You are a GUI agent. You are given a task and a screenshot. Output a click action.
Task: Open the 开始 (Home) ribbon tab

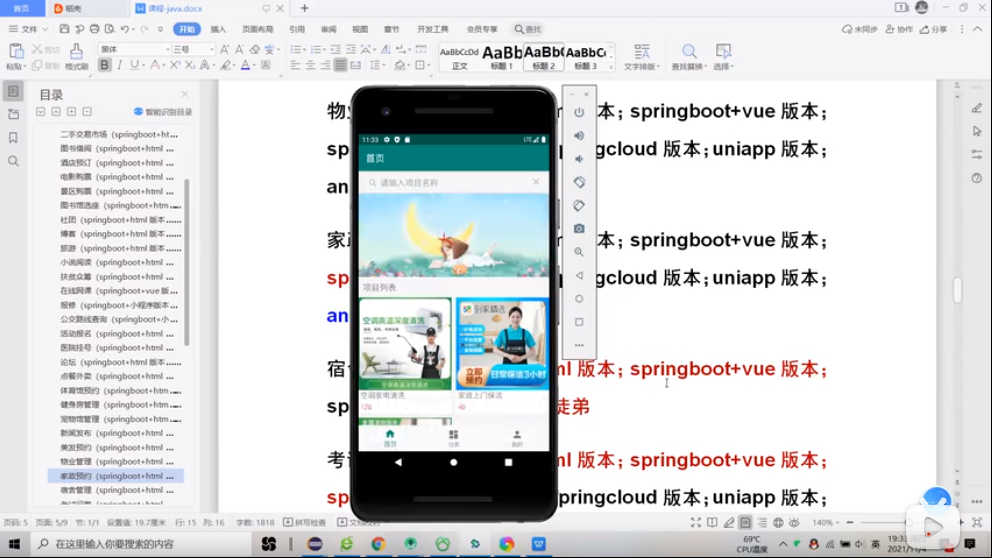[x=187, y=29]
